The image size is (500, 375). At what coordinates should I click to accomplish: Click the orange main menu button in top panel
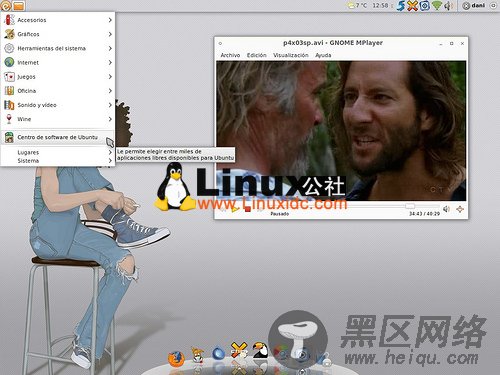(x=6, y=5)
